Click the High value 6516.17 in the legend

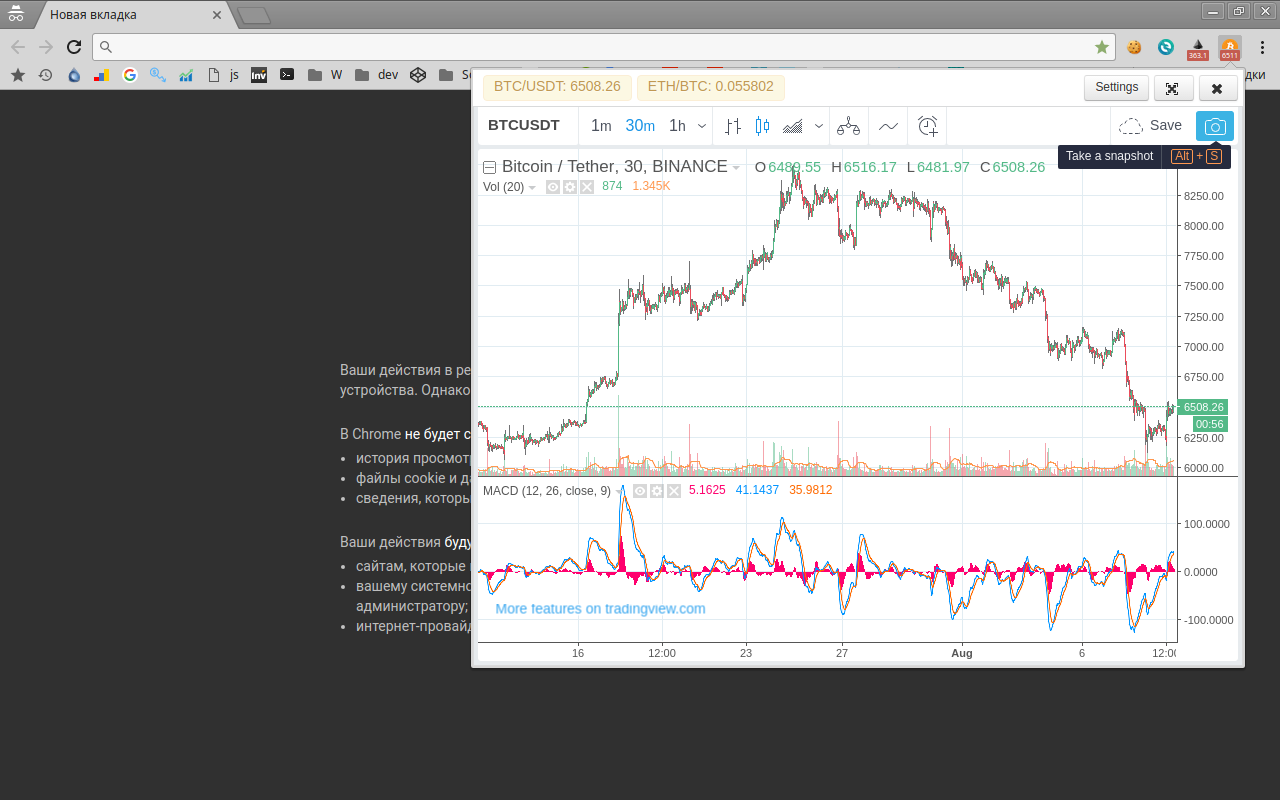click(x=870, y=168)
